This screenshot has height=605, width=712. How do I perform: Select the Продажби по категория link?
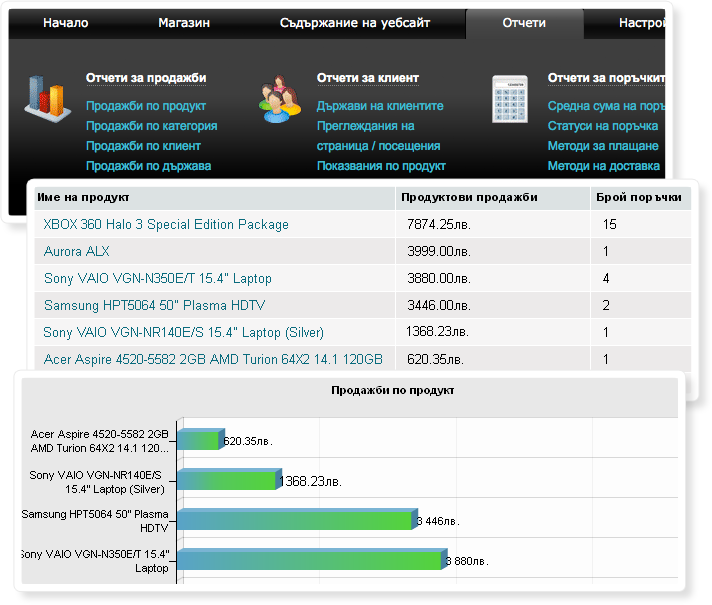tap(151, 126)
